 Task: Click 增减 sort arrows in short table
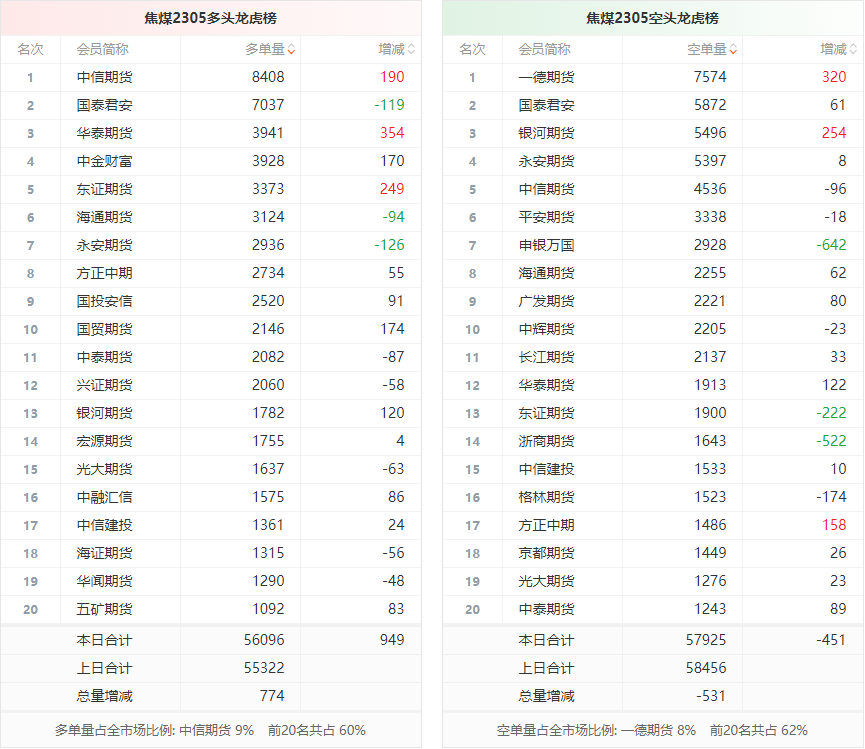click(x=853, y=49)
